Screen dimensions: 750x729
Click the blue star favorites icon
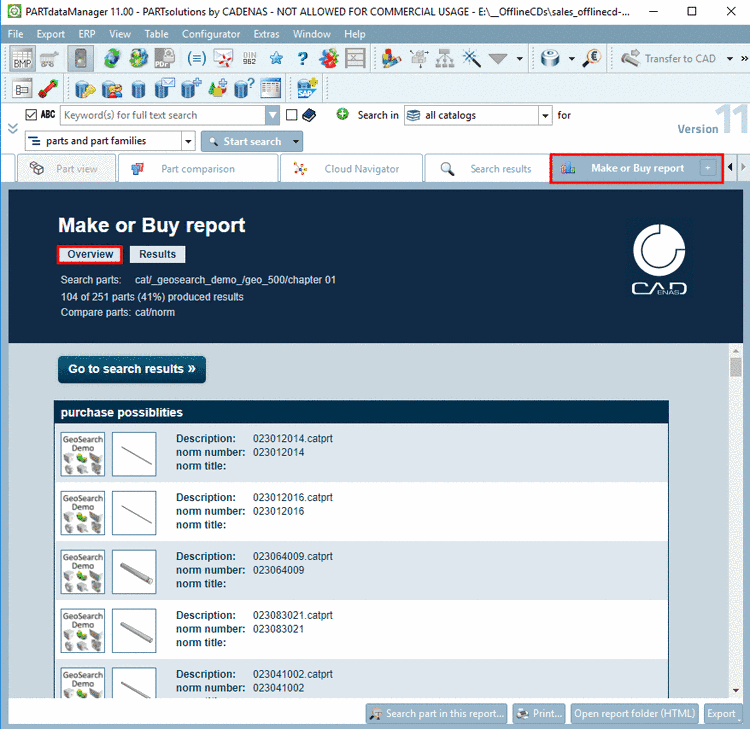(x=276, y=58)
